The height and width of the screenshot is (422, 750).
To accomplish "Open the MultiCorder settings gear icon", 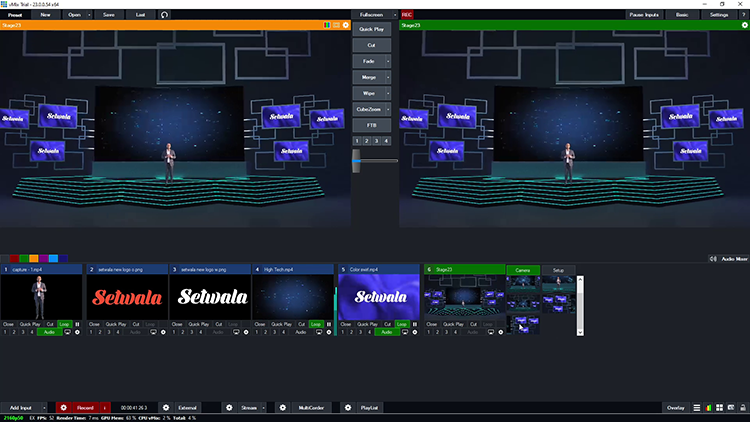I will tap(283, 408).
